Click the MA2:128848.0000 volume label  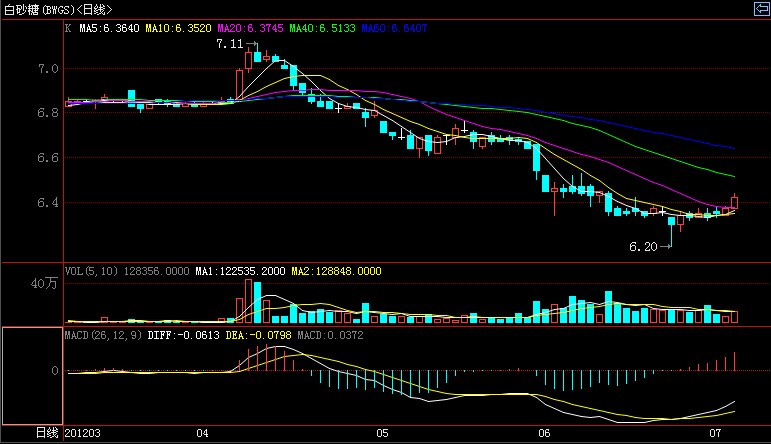click(x=336, y=271)
